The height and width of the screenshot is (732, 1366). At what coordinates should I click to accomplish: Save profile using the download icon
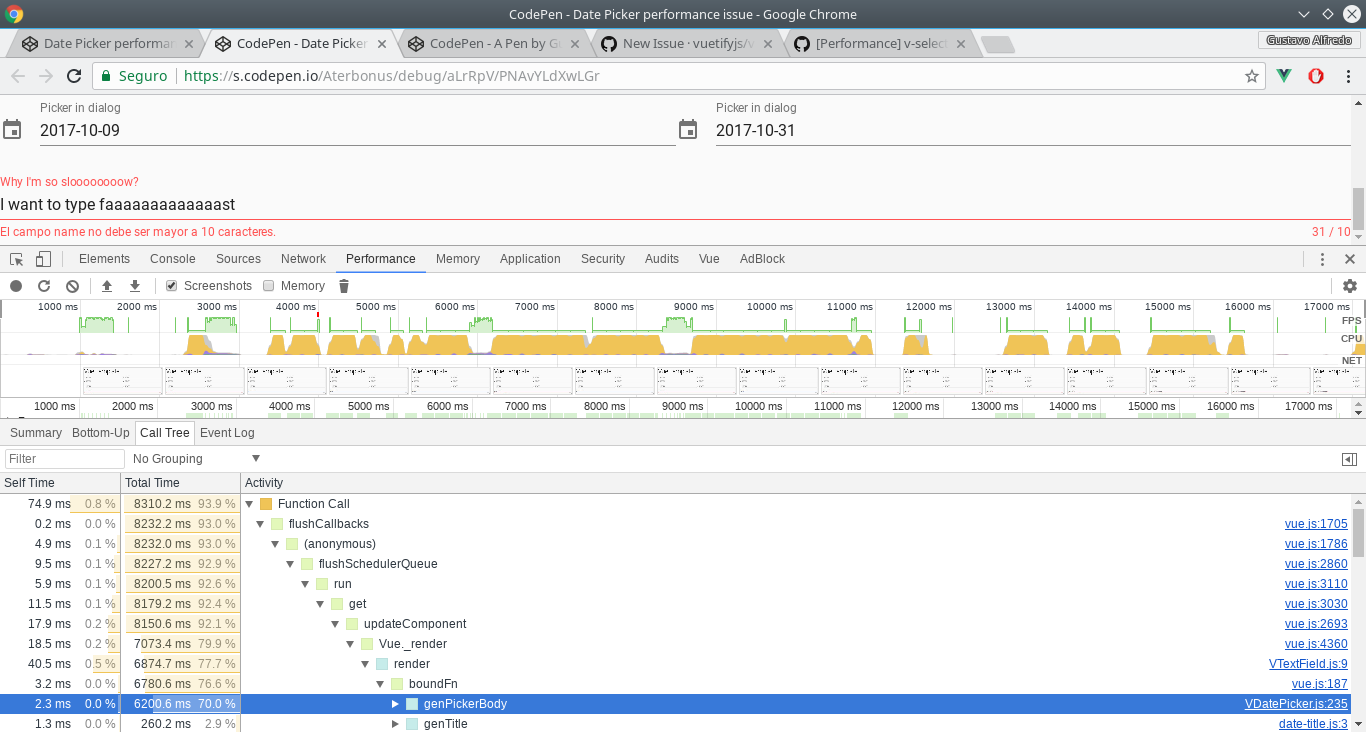134,285
